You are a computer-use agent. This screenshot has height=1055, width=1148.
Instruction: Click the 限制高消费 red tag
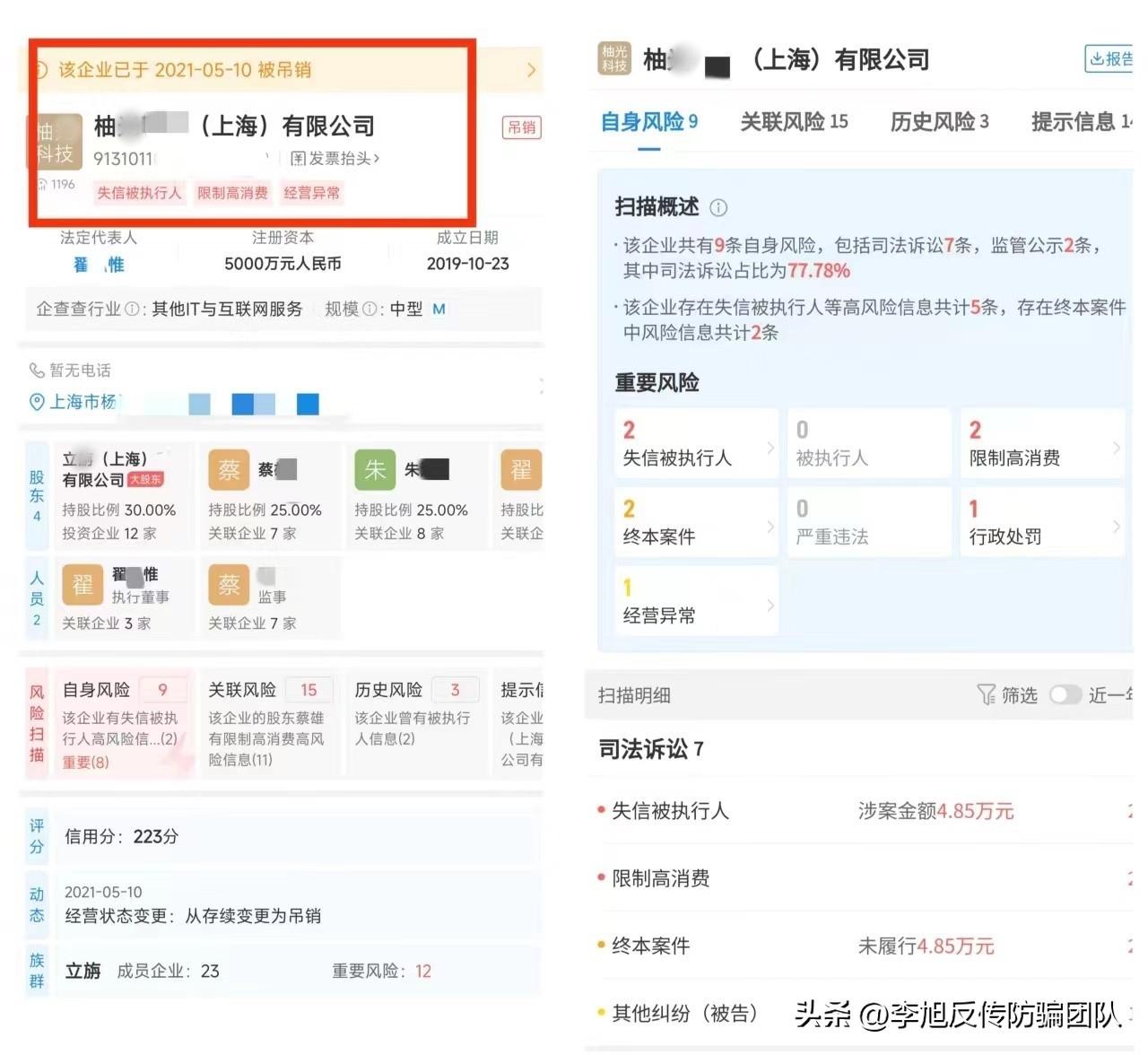pos(232,193)
